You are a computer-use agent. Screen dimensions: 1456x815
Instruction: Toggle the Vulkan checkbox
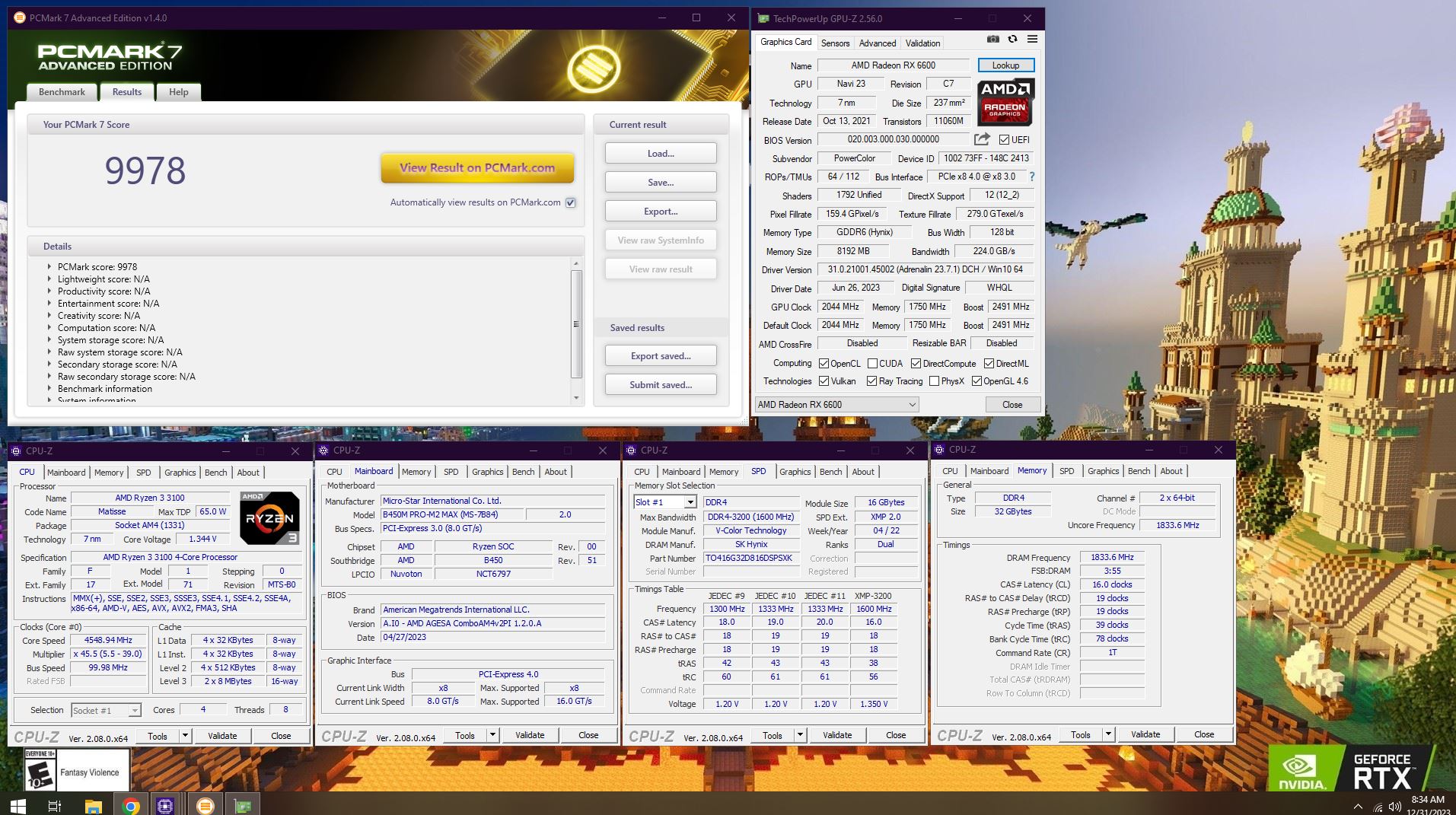tap(823, 380)
